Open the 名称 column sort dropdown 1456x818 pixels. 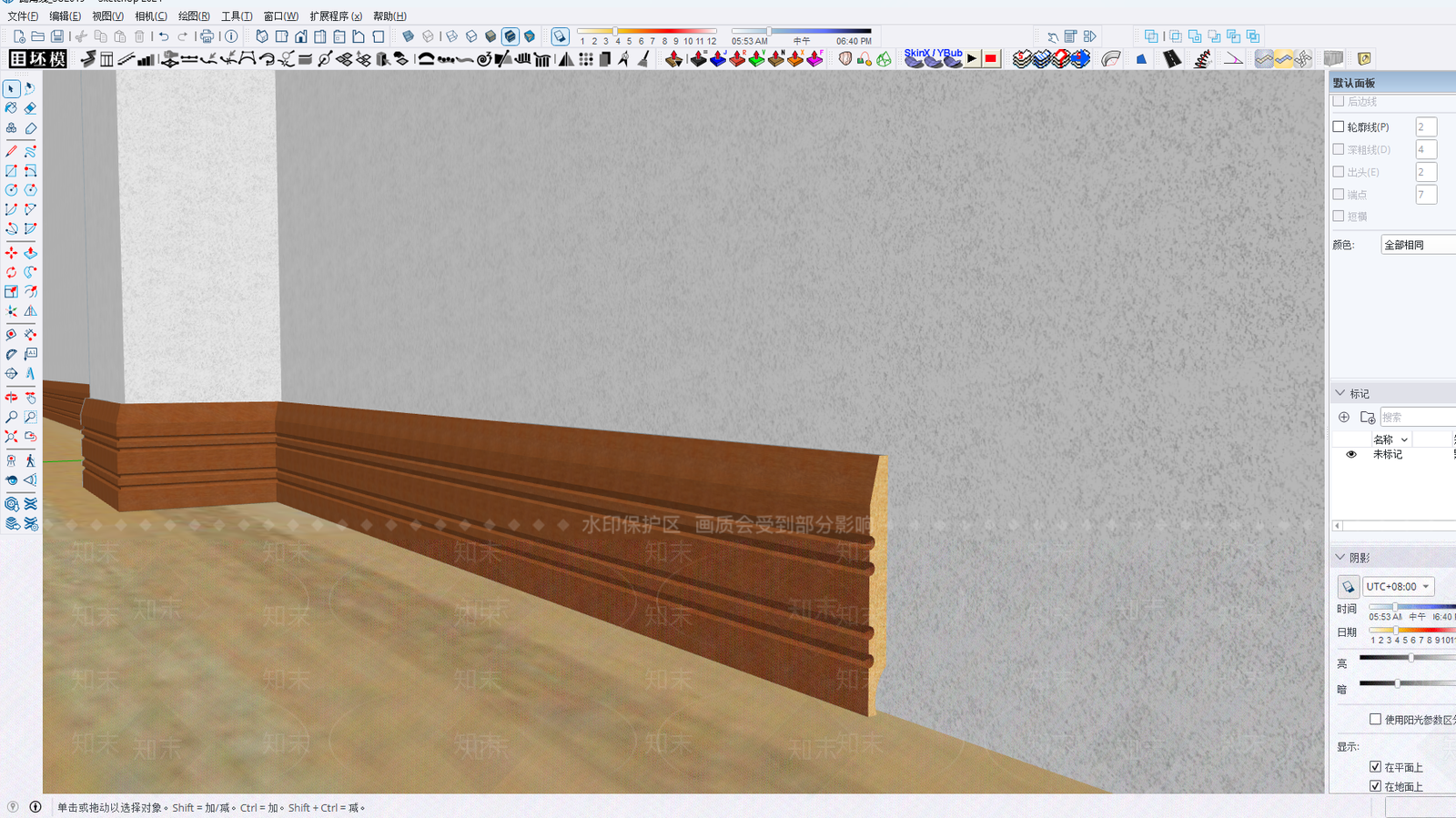click(x=1405, y=439)
